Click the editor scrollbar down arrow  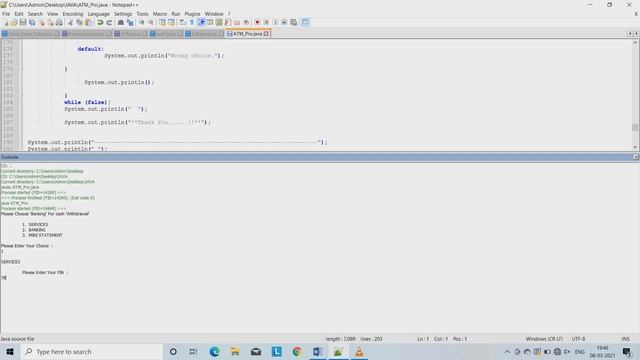click(x=635, y=147)
